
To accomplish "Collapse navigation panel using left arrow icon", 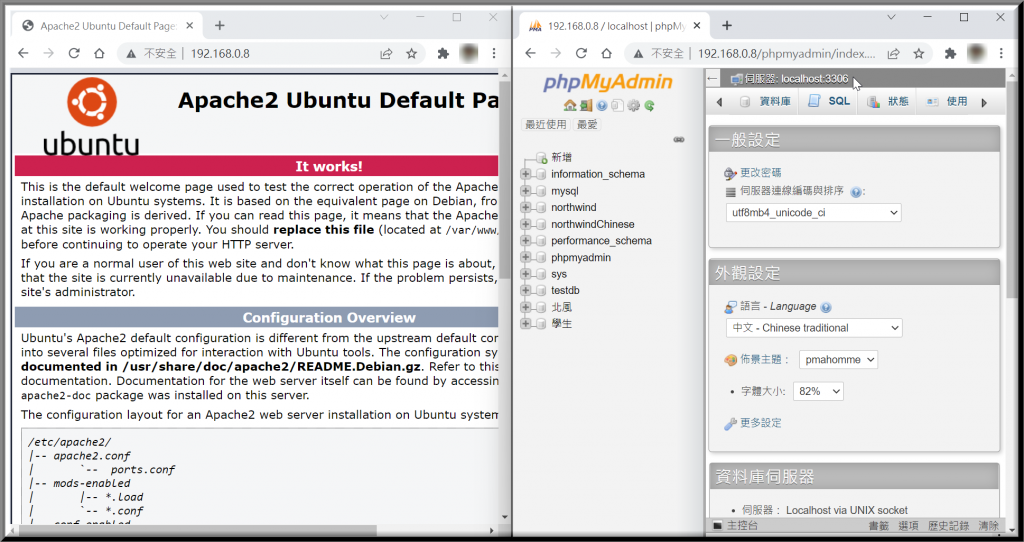I will pyautogui.click(x=712, y=79).
